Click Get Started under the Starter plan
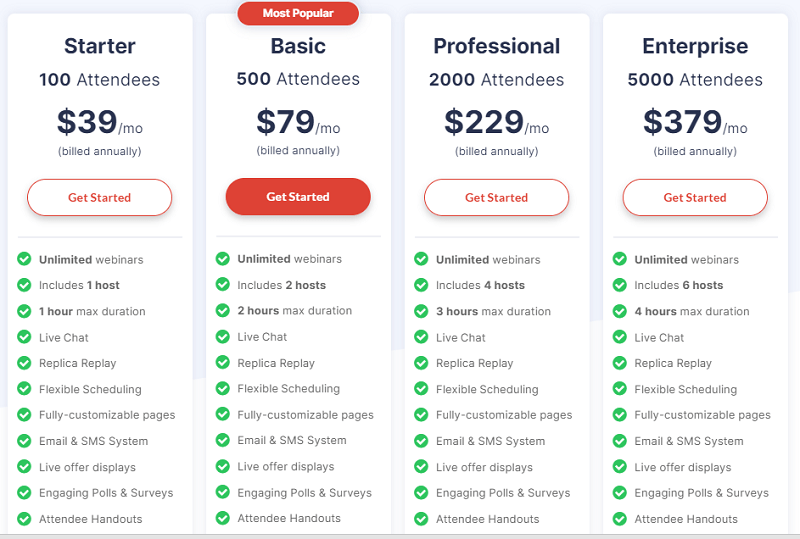 99,198
